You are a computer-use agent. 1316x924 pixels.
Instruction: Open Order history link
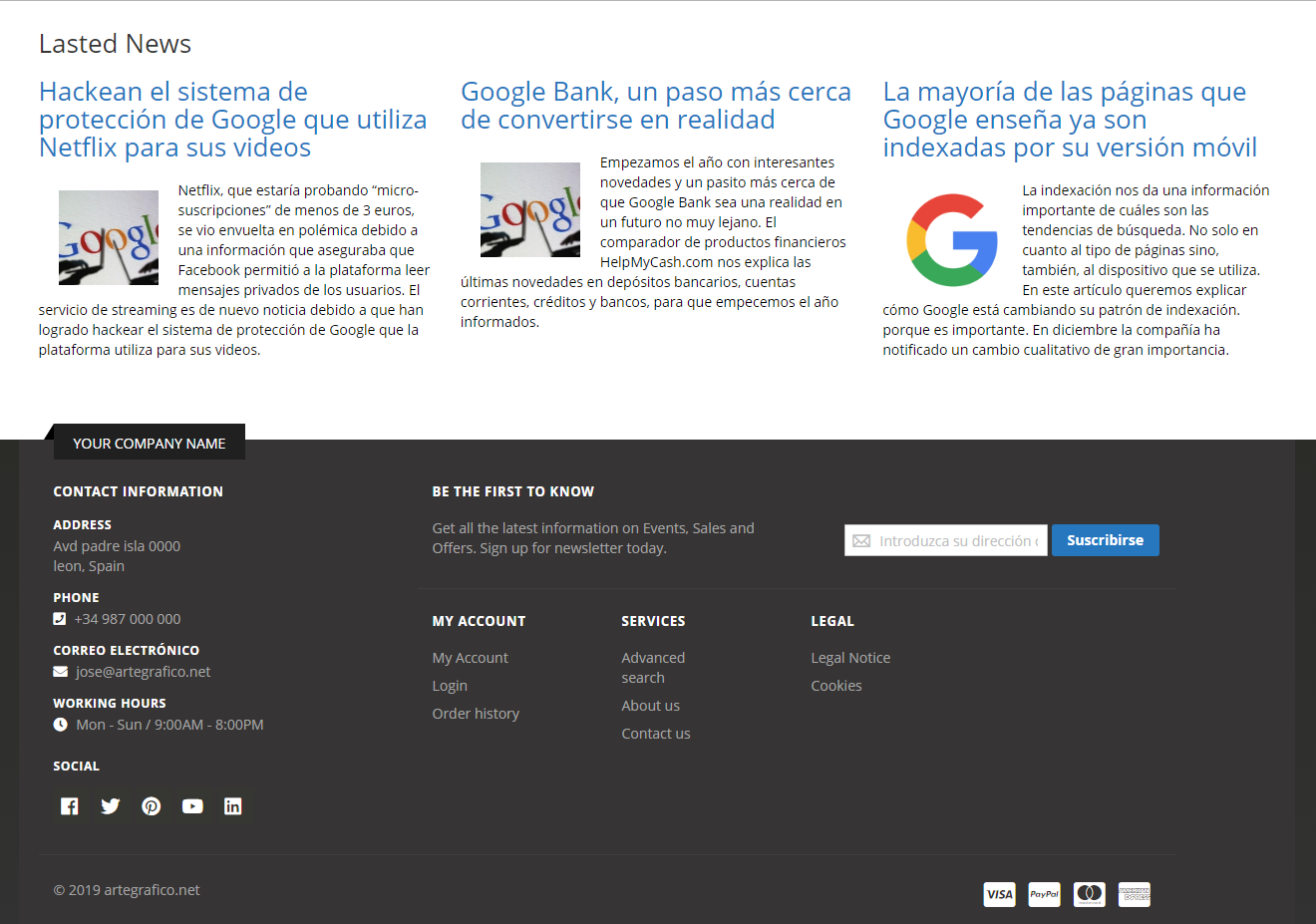[x=476, y=714]
